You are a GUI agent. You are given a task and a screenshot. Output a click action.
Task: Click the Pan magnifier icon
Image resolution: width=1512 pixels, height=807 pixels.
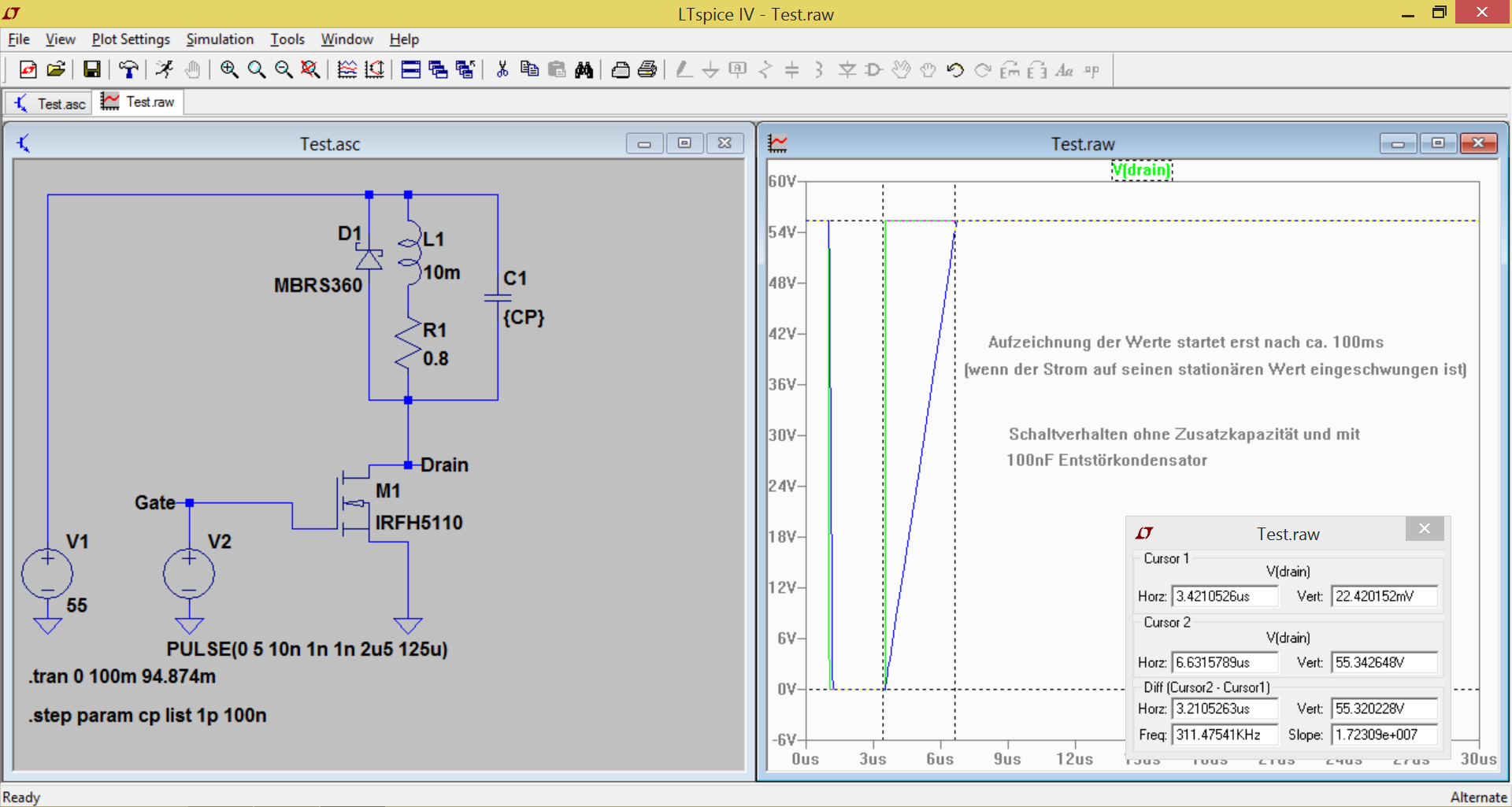(257, 70)
